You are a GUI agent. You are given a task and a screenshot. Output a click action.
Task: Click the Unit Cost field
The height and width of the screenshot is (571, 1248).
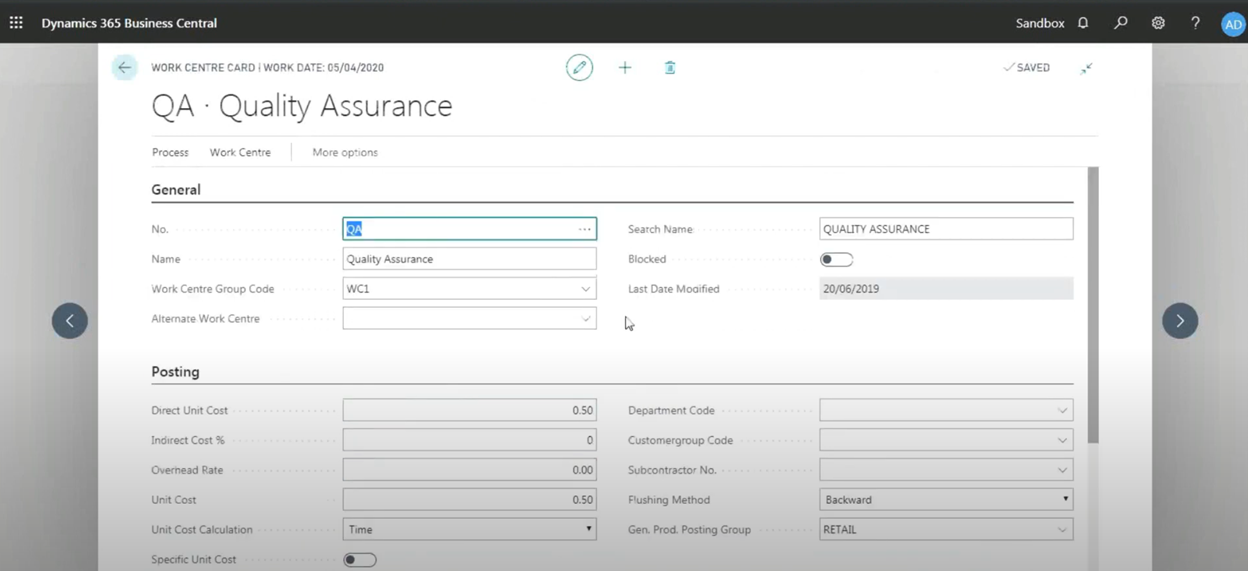click(469, 499)
